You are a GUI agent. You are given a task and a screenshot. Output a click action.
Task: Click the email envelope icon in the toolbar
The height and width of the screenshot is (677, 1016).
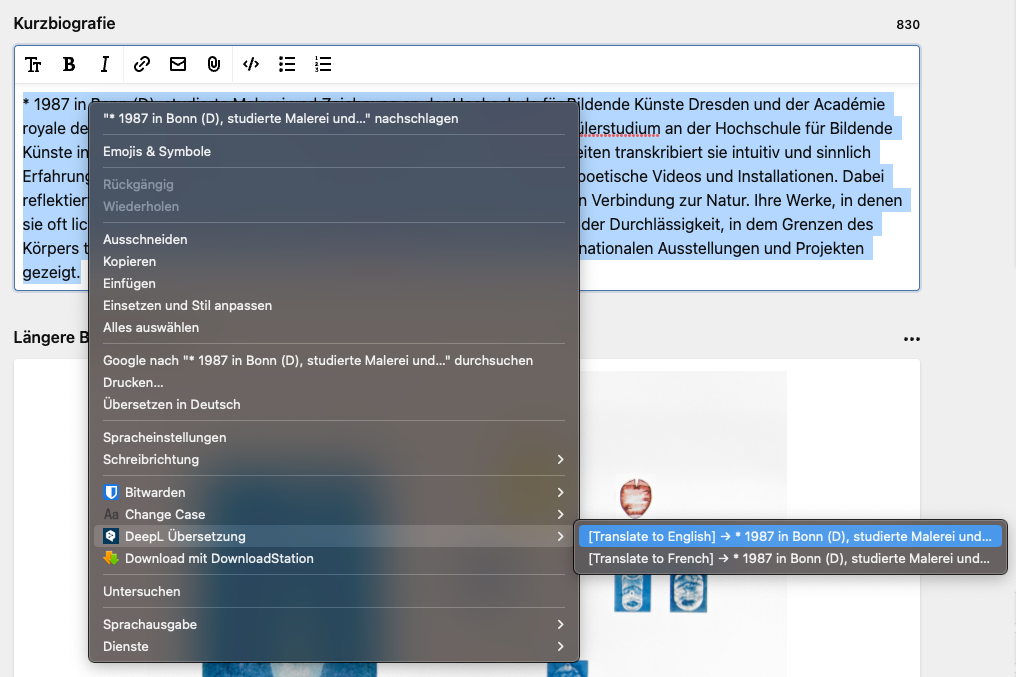coord(177,64)
